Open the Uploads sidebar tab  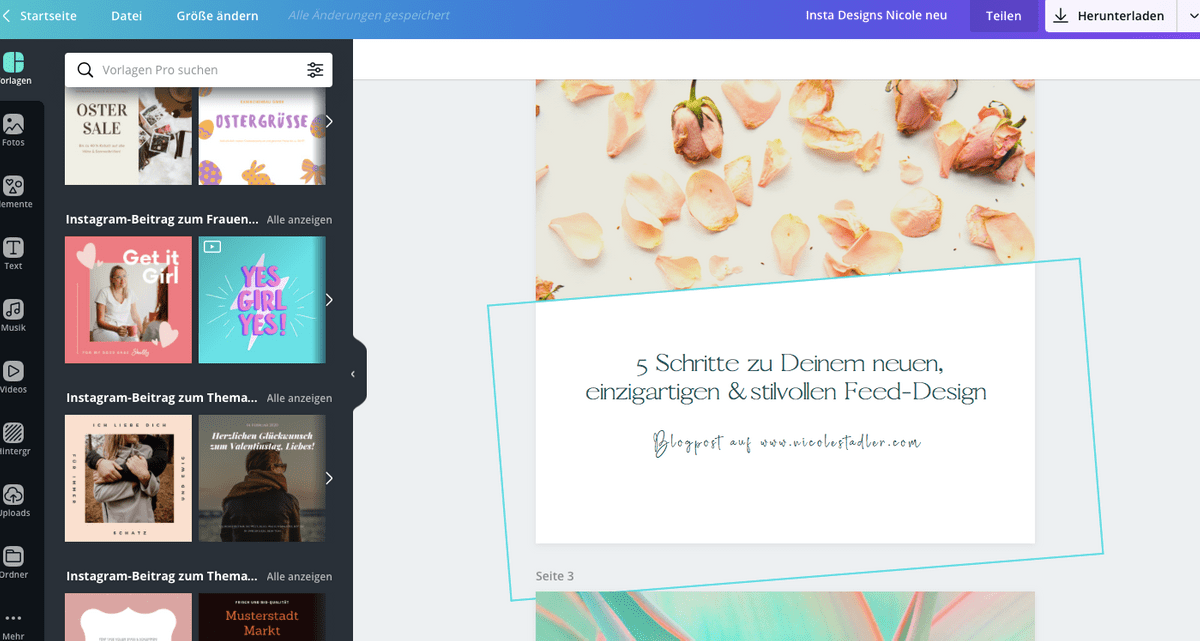click(14, 502)
